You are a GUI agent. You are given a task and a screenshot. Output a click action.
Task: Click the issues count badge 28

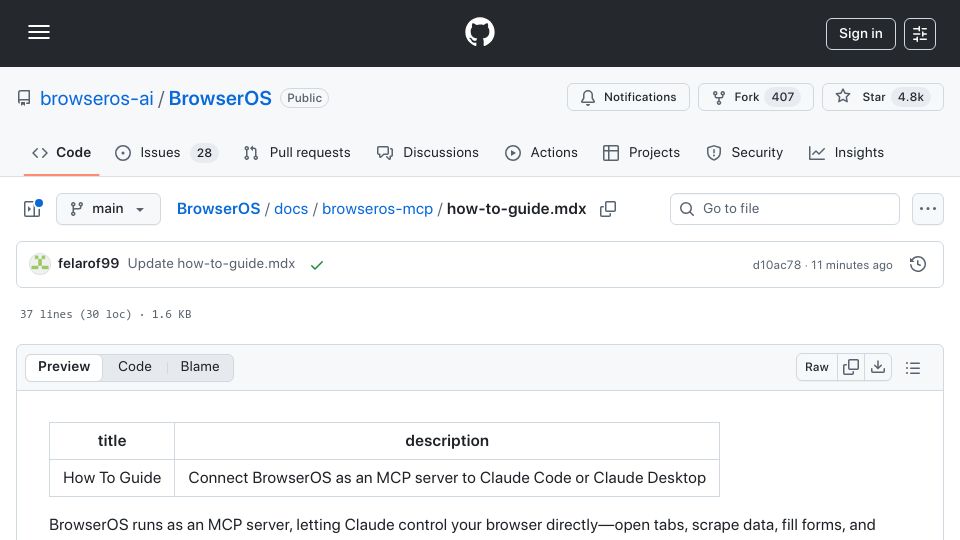click(204, 152)
